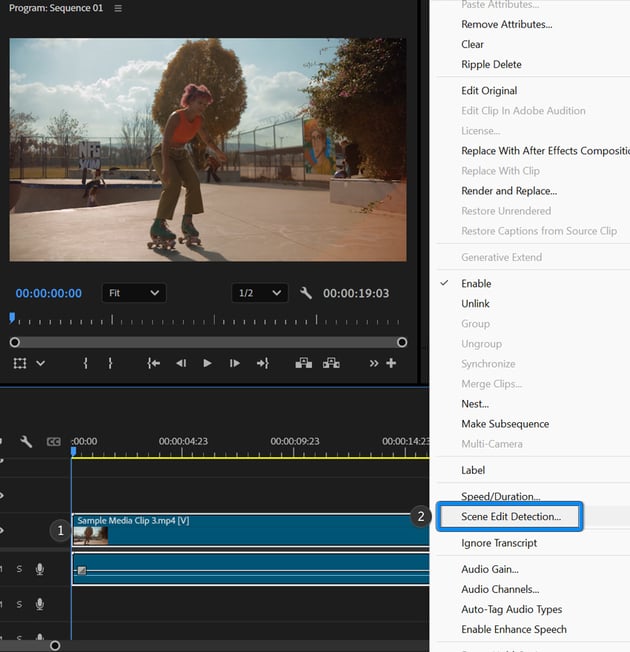This screenshot has width=630, height=652.
Task: Solo the audio track with the selected clip
Action: (19, 569)
